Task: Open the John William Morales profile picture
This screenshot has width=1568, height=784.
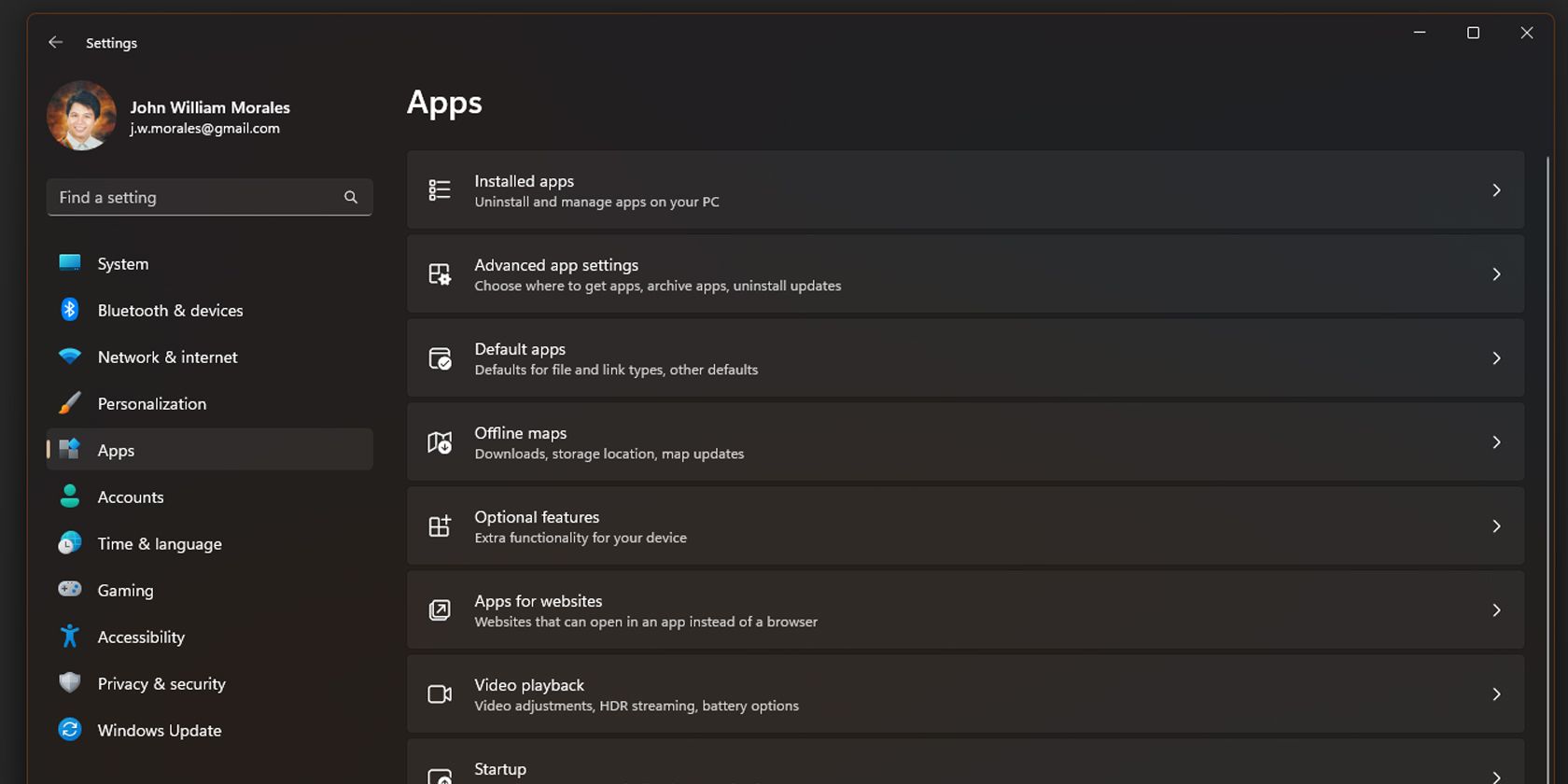Action: coord(81,116)
